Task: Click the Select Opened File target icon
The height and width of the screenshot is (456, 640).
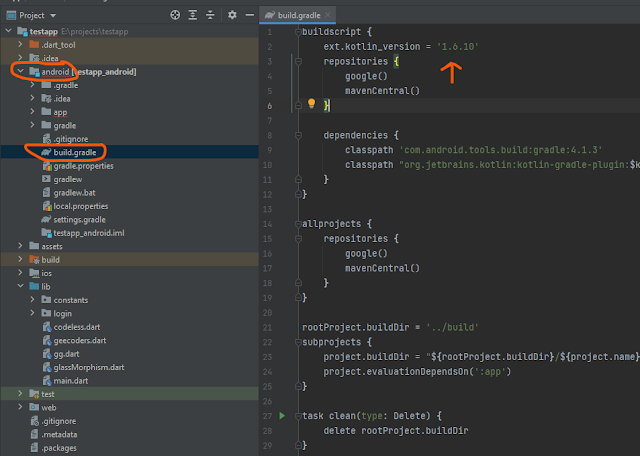Action: [x=175, y=16]
